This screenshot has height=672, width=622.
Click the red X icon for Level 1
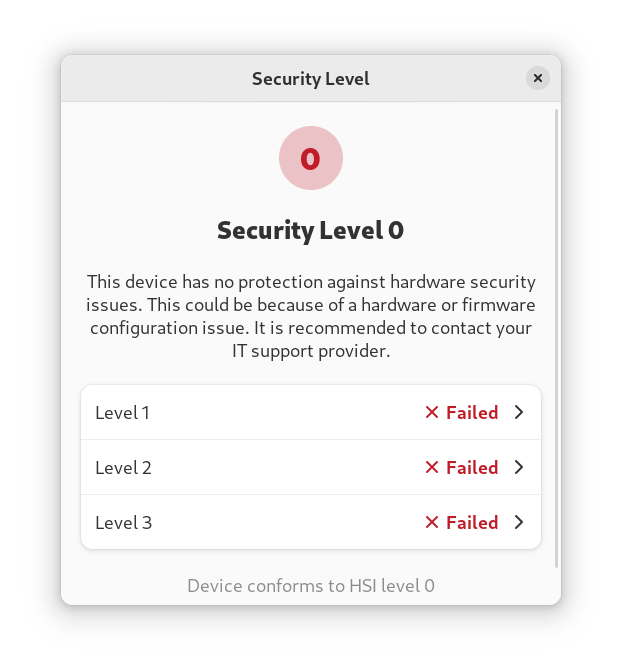coord(432,412)
